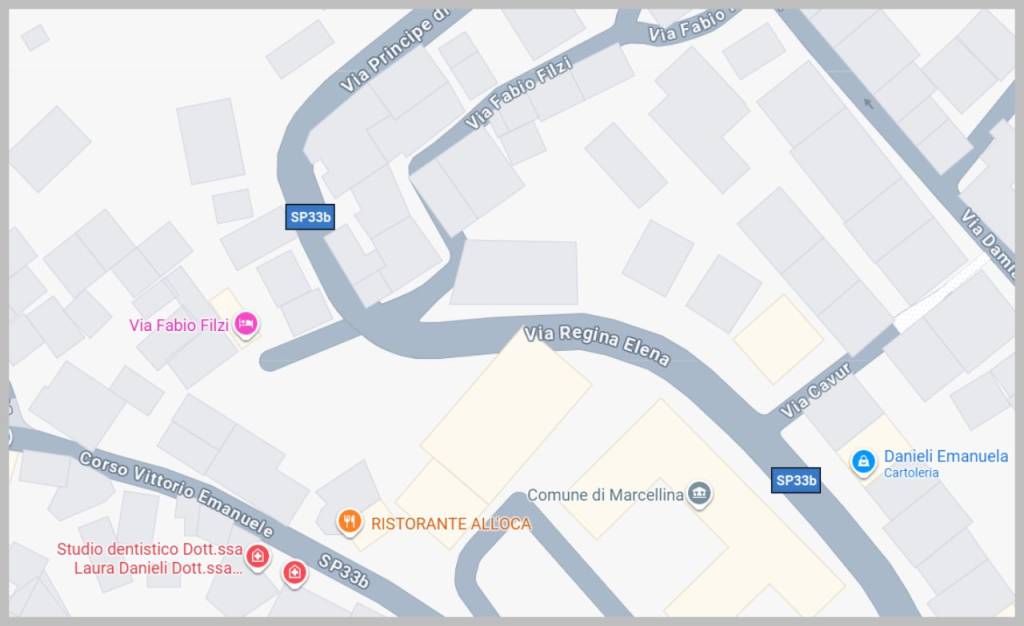Select the Studio dentistico red medical pin
The height and width of the screenshot is (626, 1024).
pos(257,557)
